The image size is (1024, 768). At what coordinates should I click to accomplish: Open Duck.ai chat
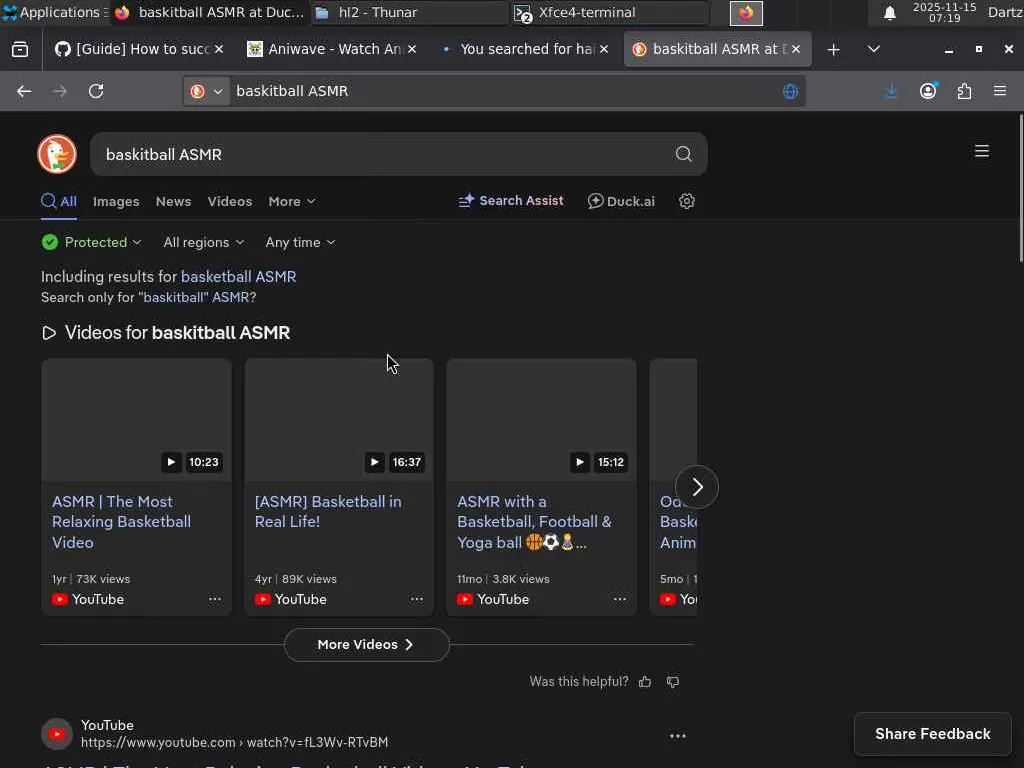[x=621, y=201]
